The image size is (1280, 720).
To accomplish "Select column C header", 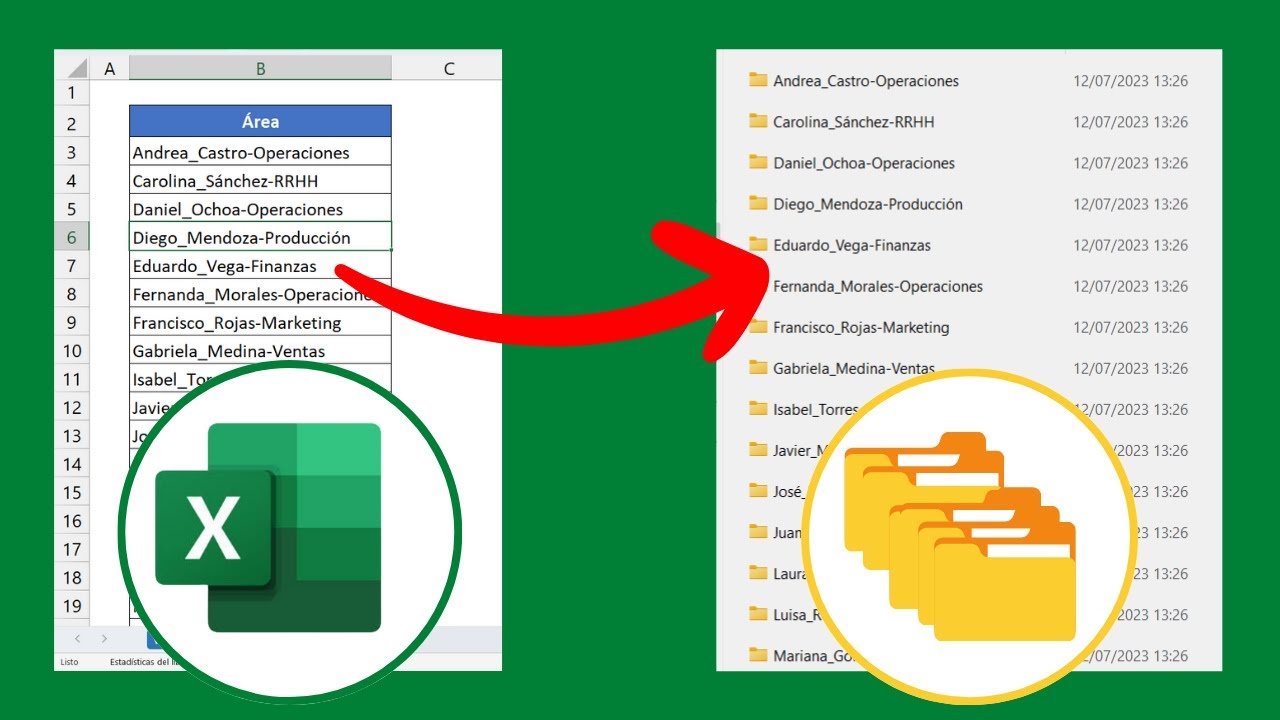I will click(447, 68).
